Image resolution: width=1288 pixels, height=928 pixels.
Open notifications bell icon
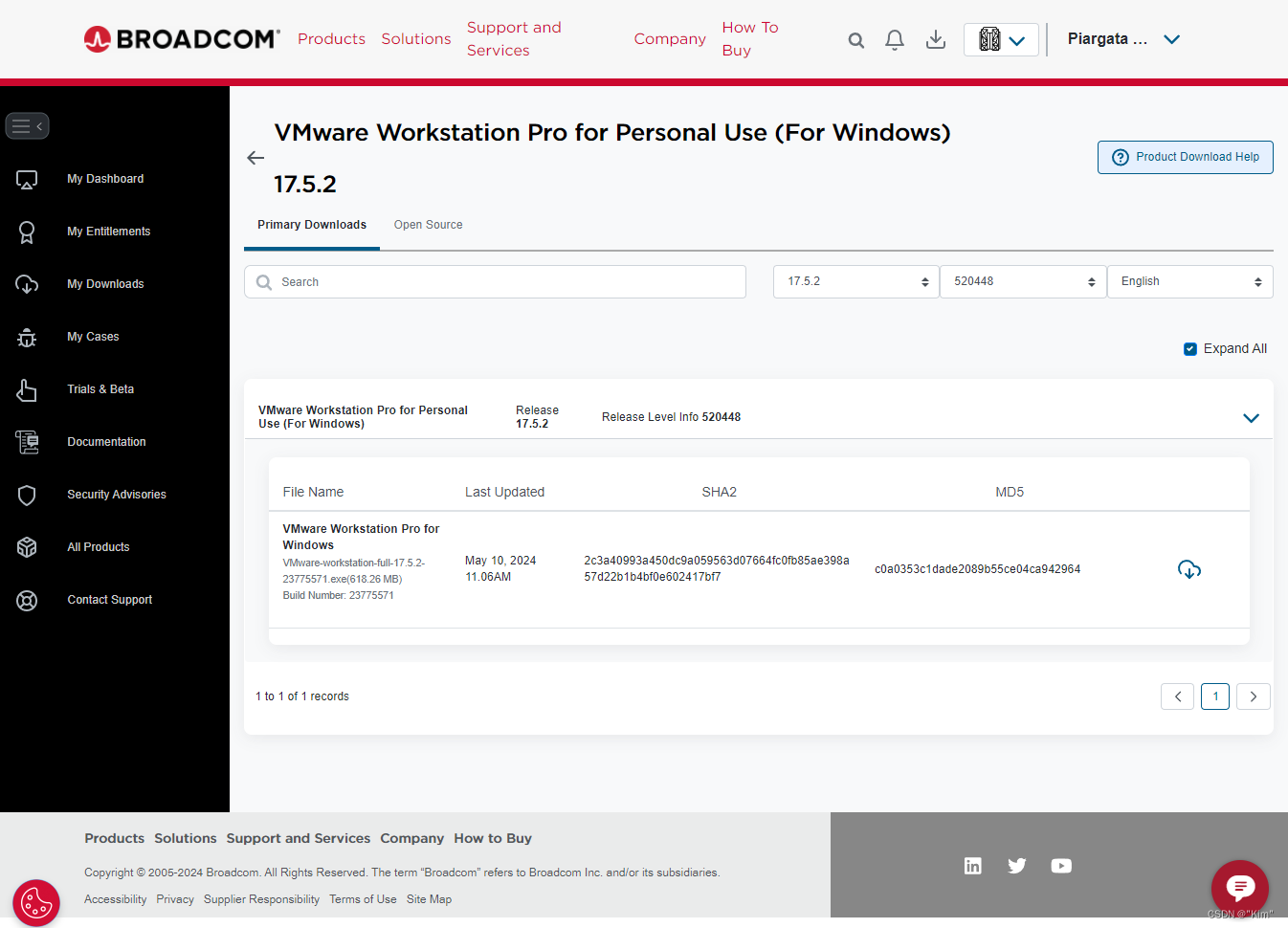pos(895,40)
